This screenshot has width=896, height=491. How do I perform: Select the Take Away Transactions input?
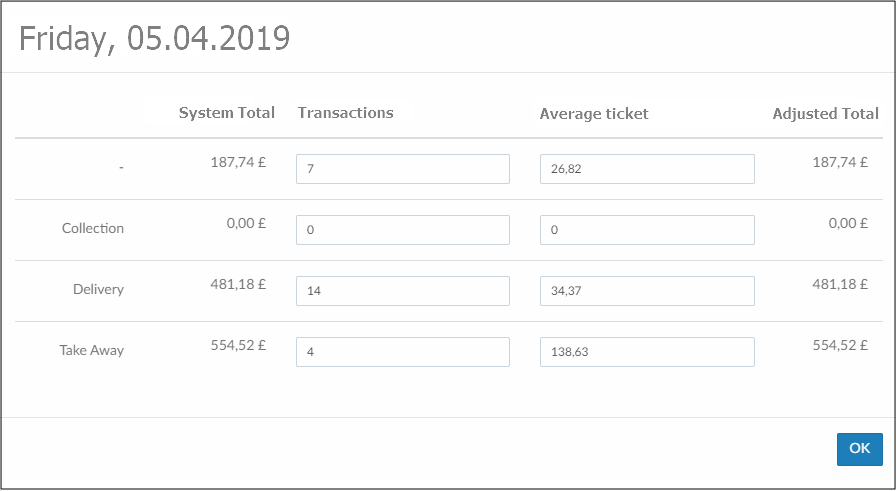coord(402,352)
